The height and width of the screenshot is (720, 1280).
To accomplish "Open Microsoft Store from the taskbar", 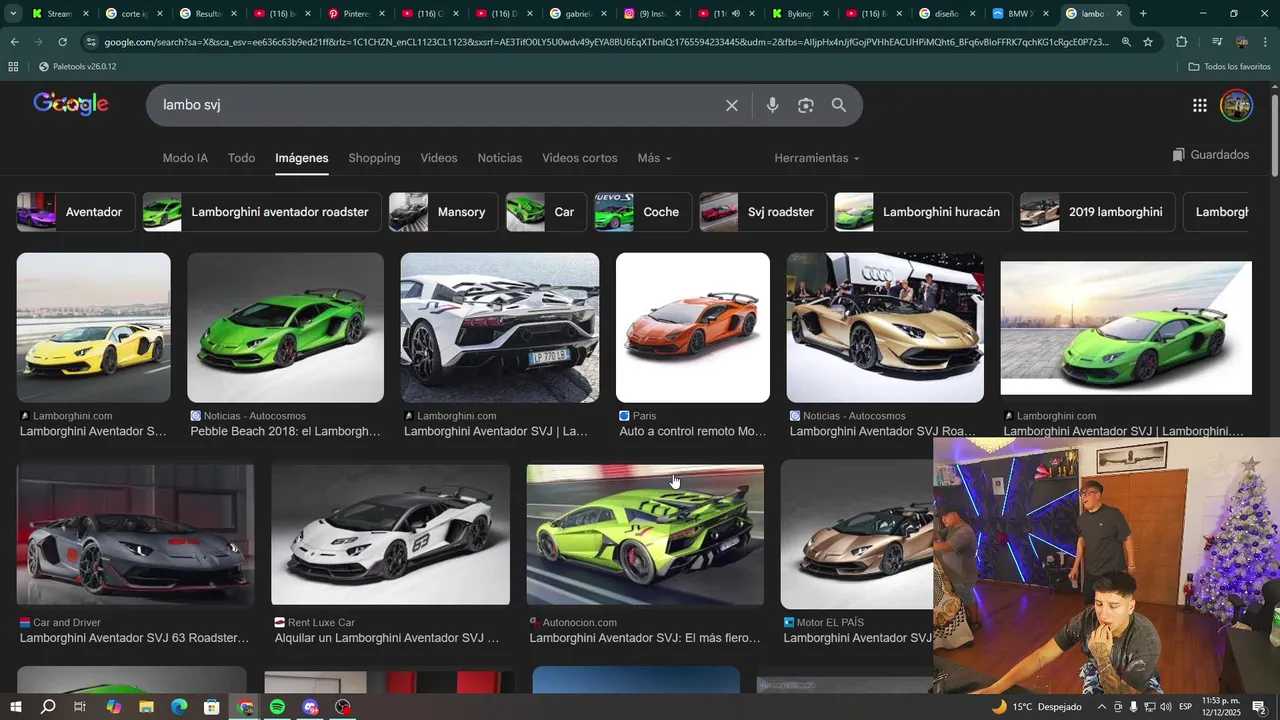I will pyautogui.click(x=212, y=707).
